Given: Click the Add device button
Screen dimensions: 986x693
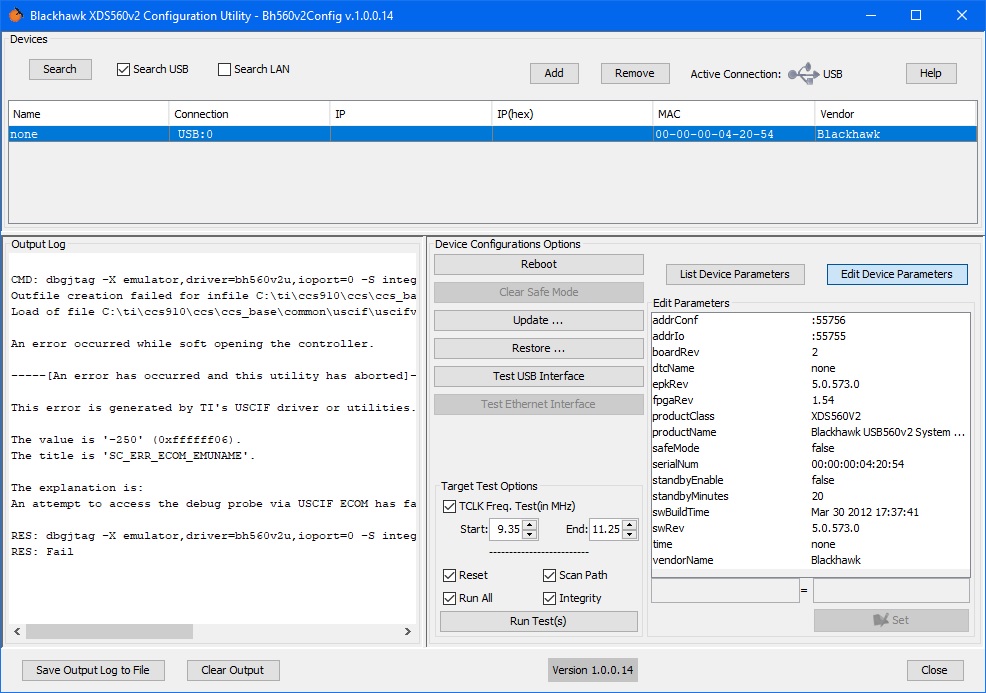Looking at the screenshot, I should (554, 73).
